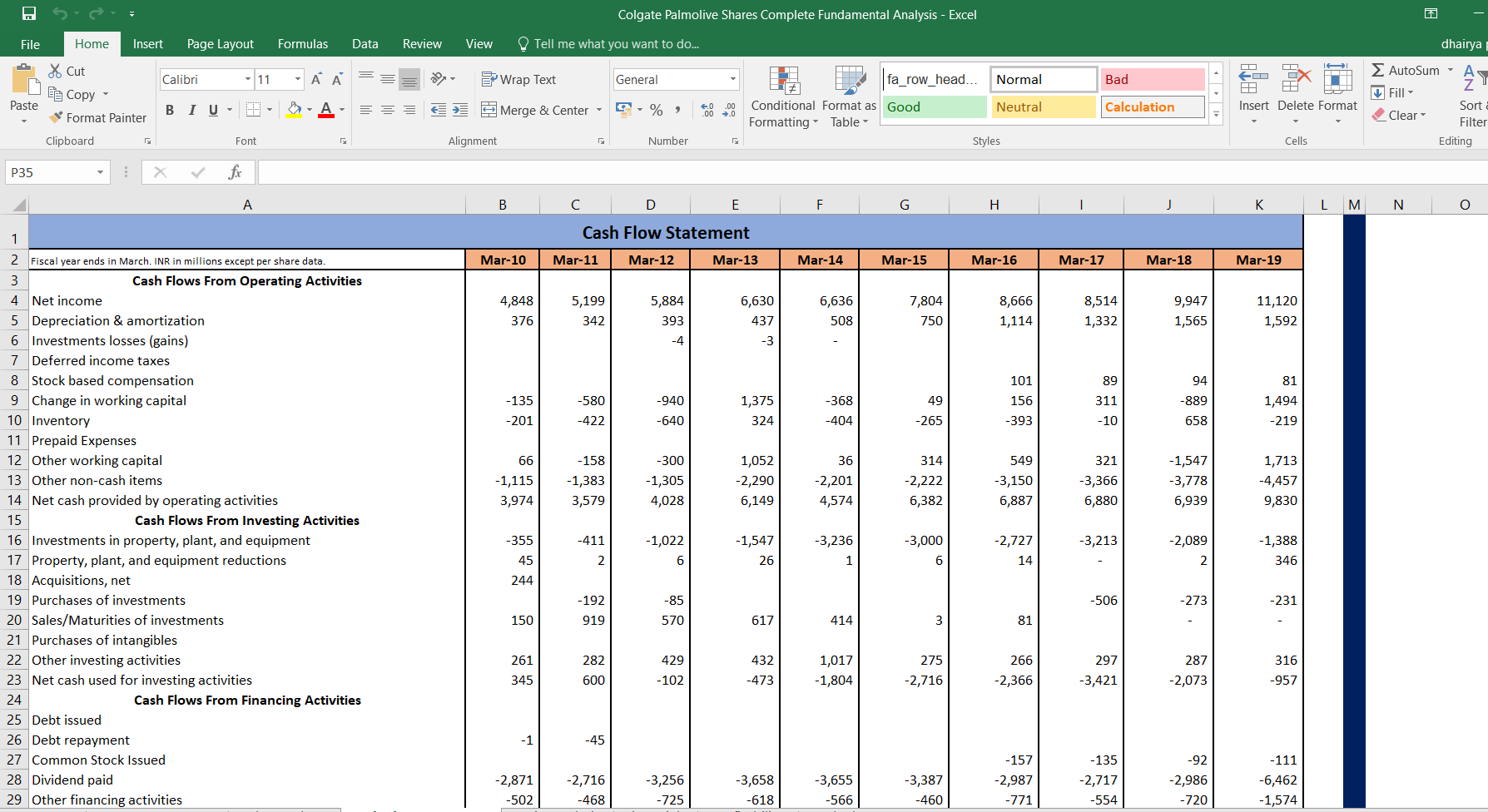Expand the cell Styles gallery
1488x812 pixels.
pyautogui.click(x=1216, y=115)
